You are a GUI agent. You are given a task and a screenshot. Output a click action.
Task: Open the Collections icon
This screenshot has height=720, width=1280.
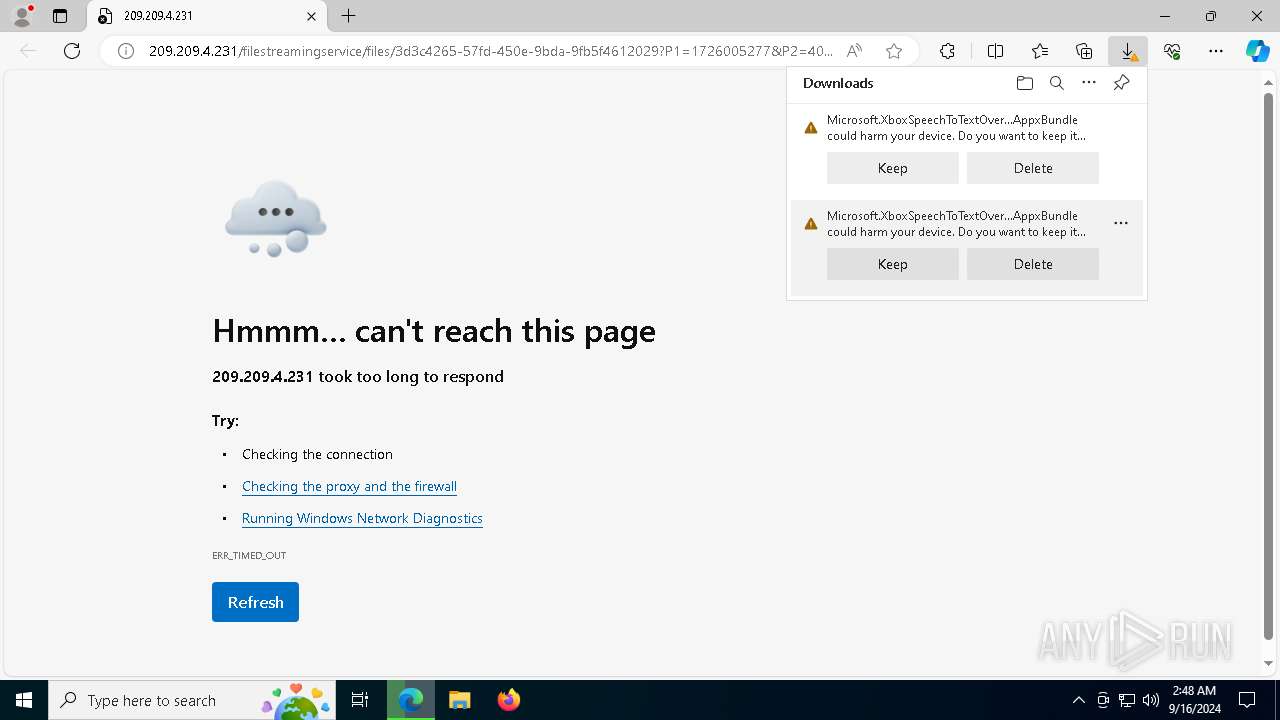coord(1084,51)
